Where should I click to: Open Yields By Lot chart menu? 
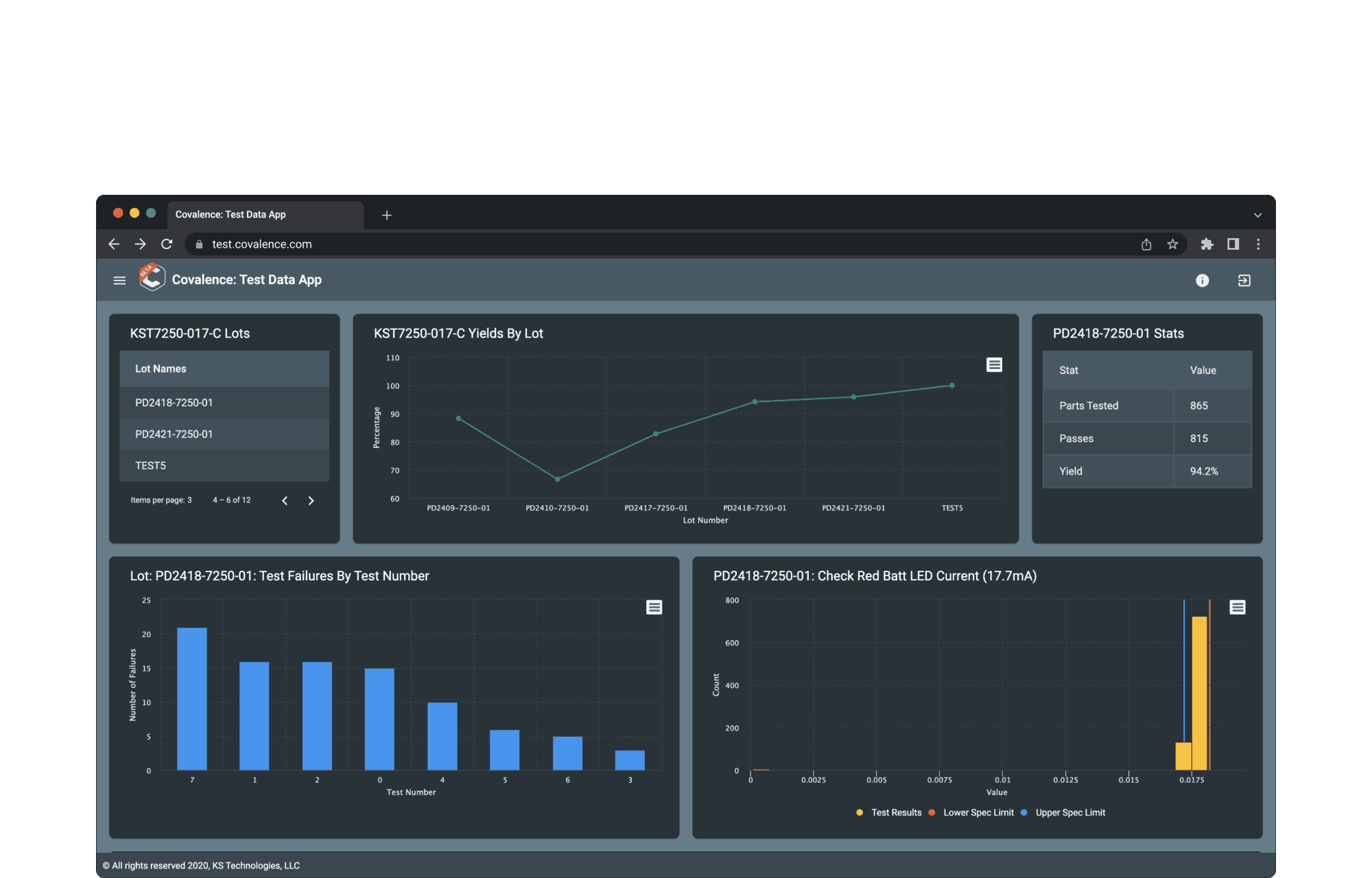(994, 365)
